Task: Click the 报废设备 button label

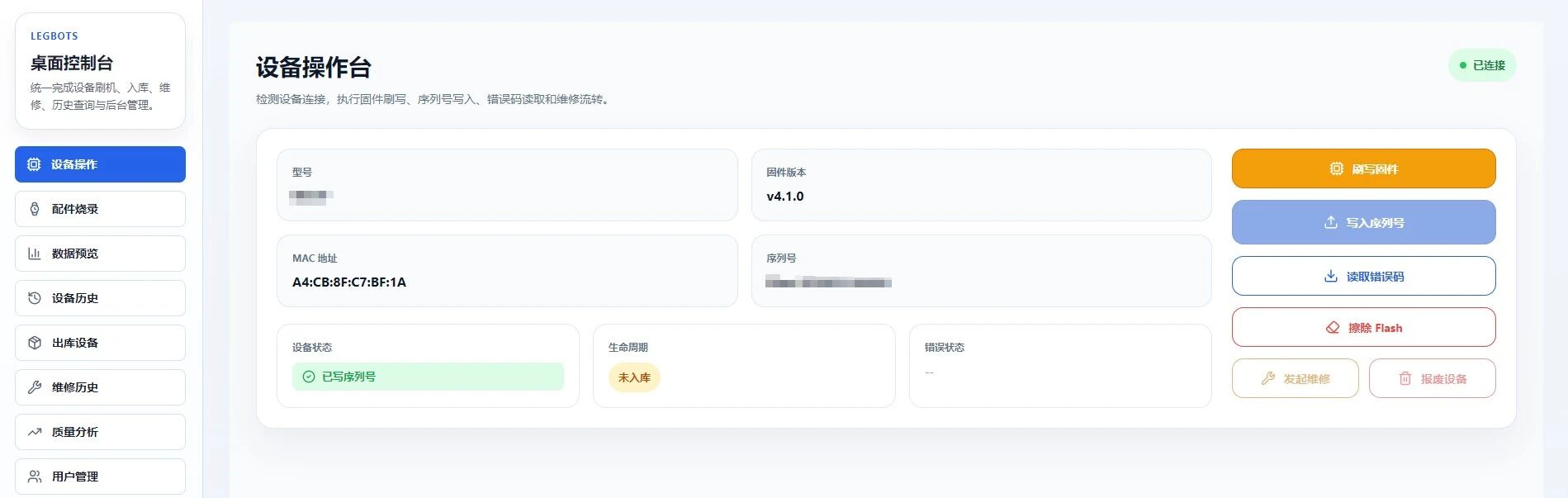Action: click(x=1443, y=379)
